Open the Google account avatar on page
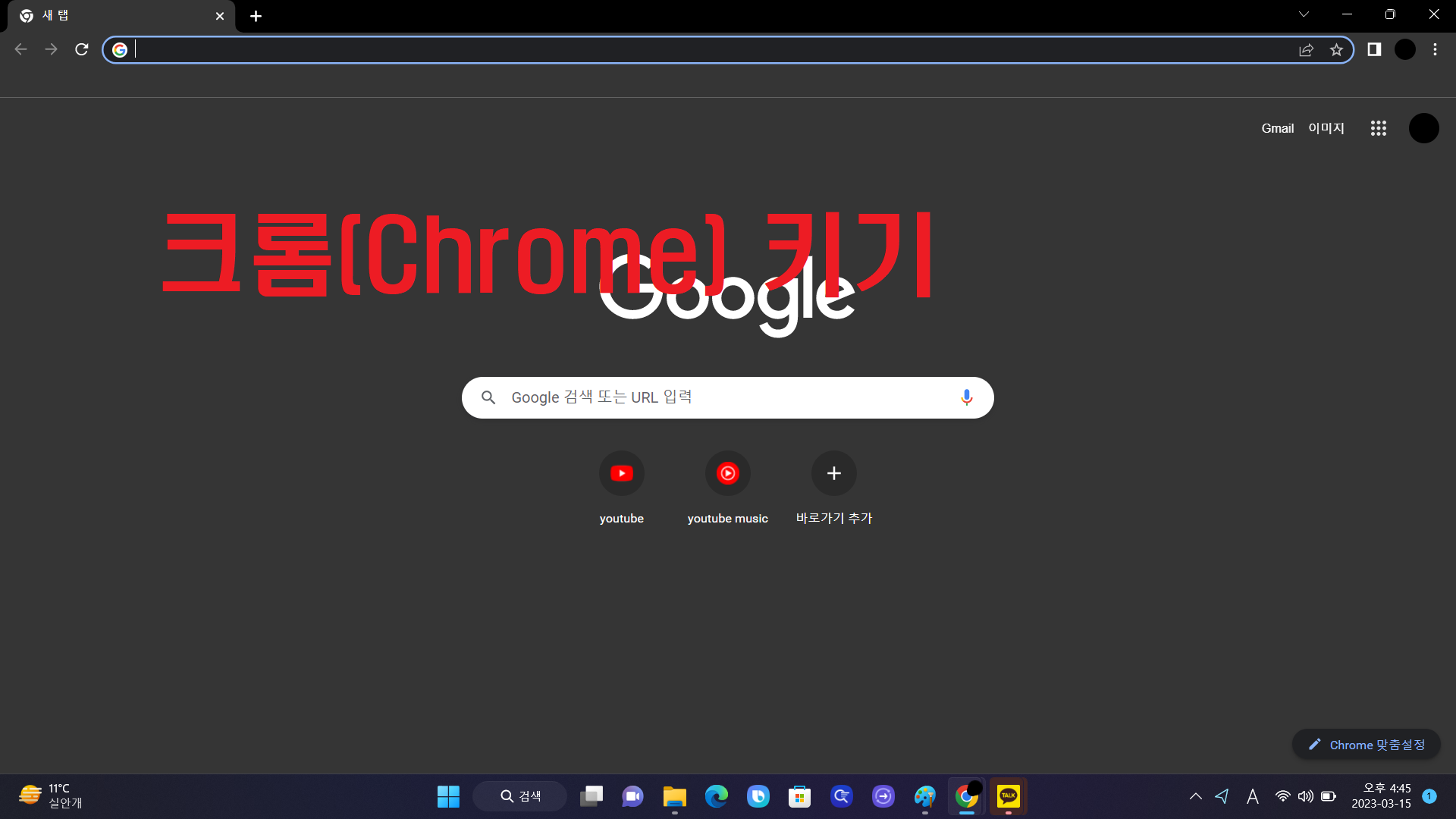The height and width of the screenshot is (819, 1456). coord(1424,128)
